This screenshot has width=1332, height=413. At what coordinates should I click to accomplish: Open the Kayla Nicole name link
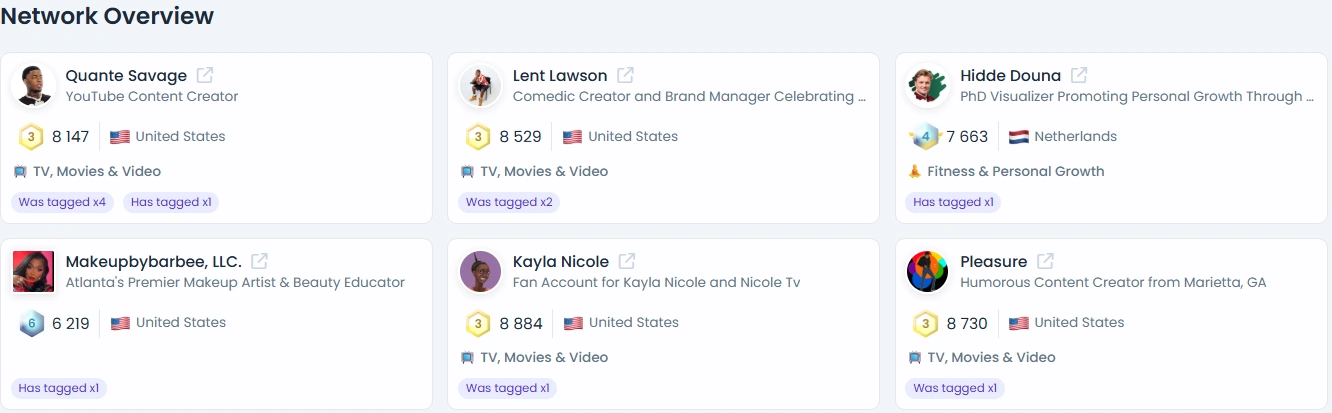coord(560,261)
